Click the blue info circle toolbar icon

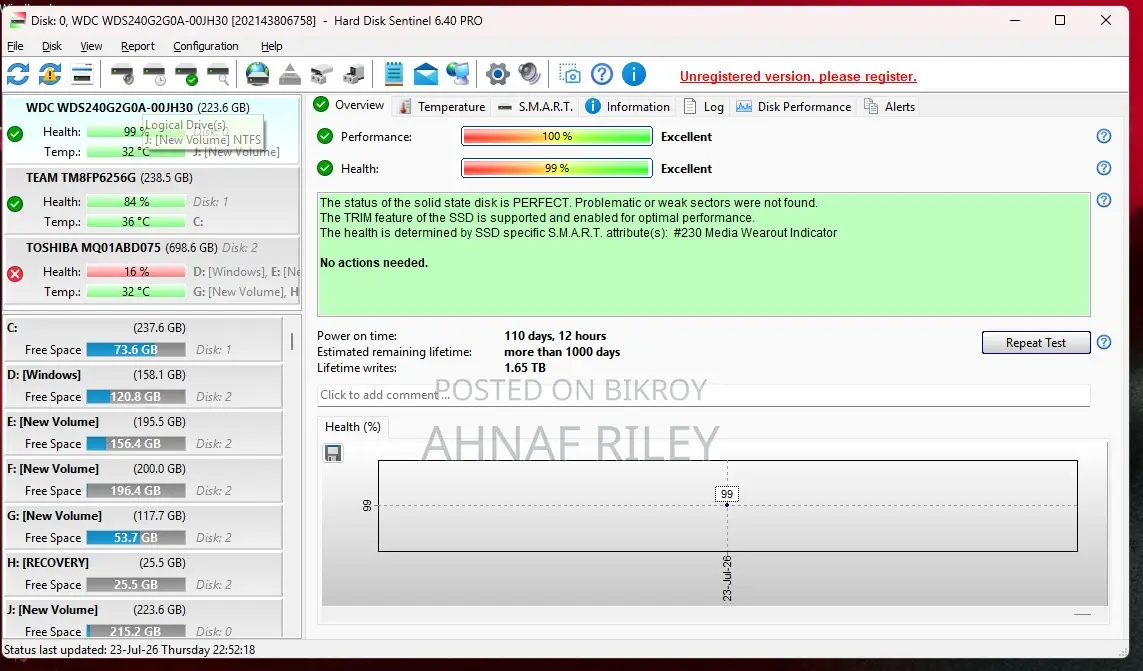pyautogui.click(x=634, y=74)
